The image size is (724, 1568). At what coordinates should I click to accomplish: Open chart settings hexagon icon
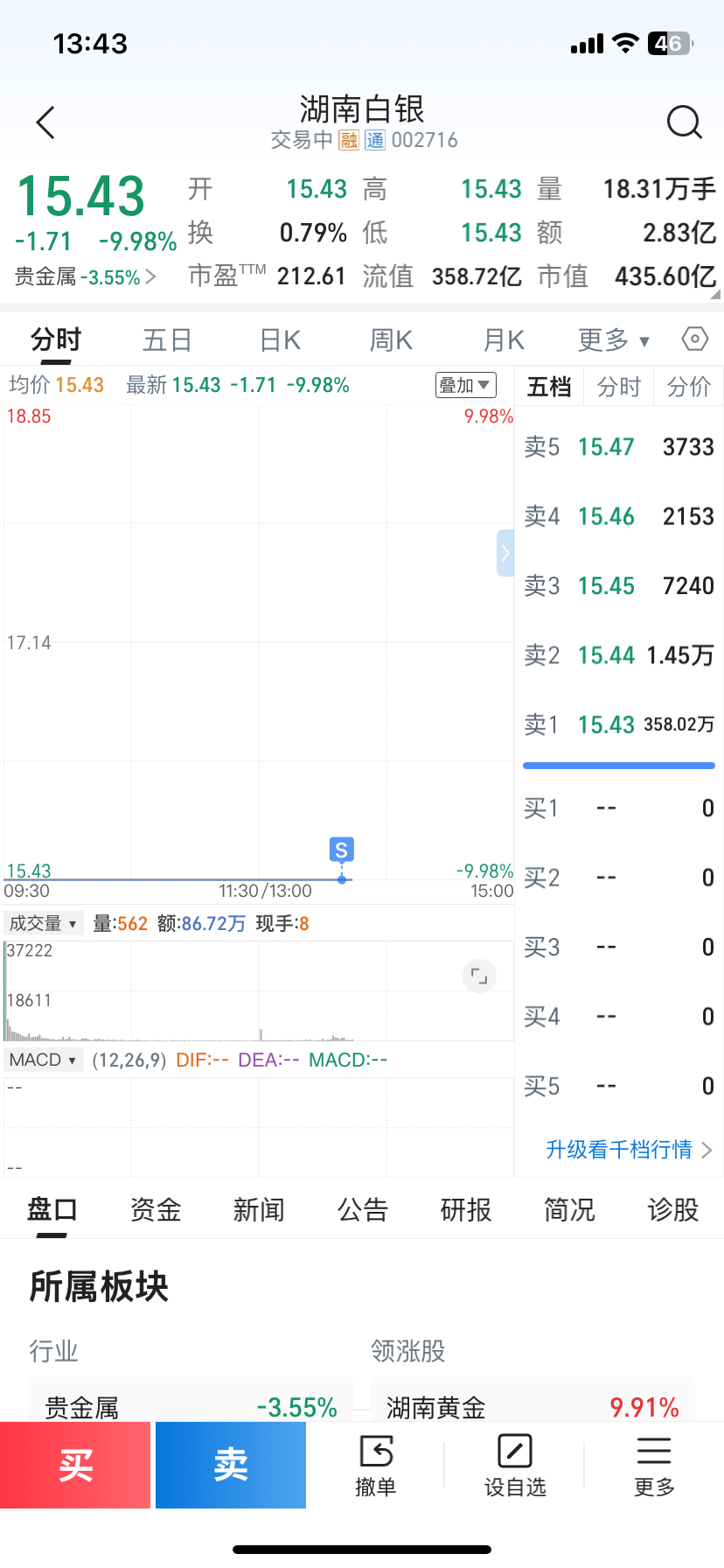(695, 339)
